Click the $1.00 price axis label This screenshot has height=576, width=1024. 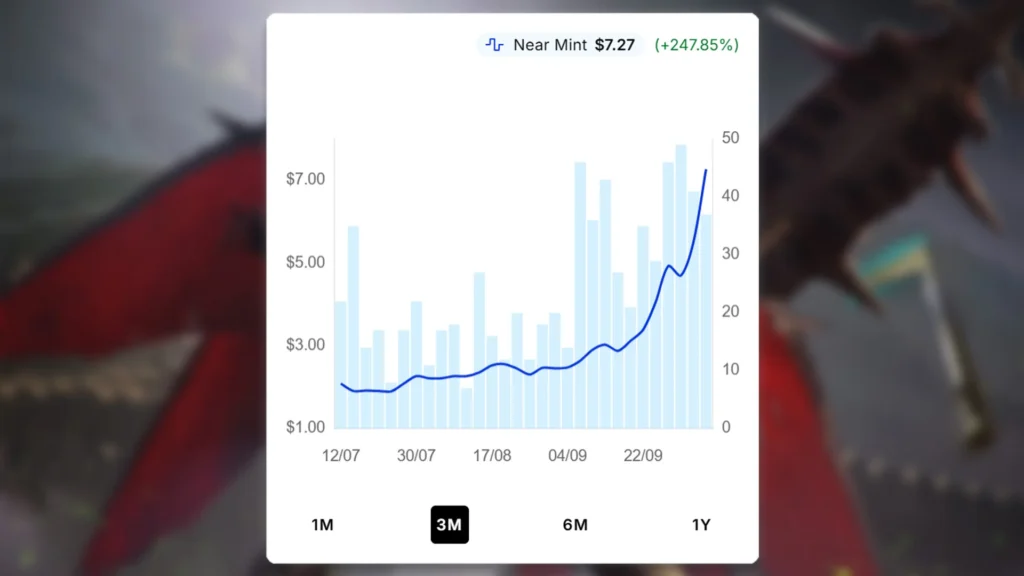305,427
